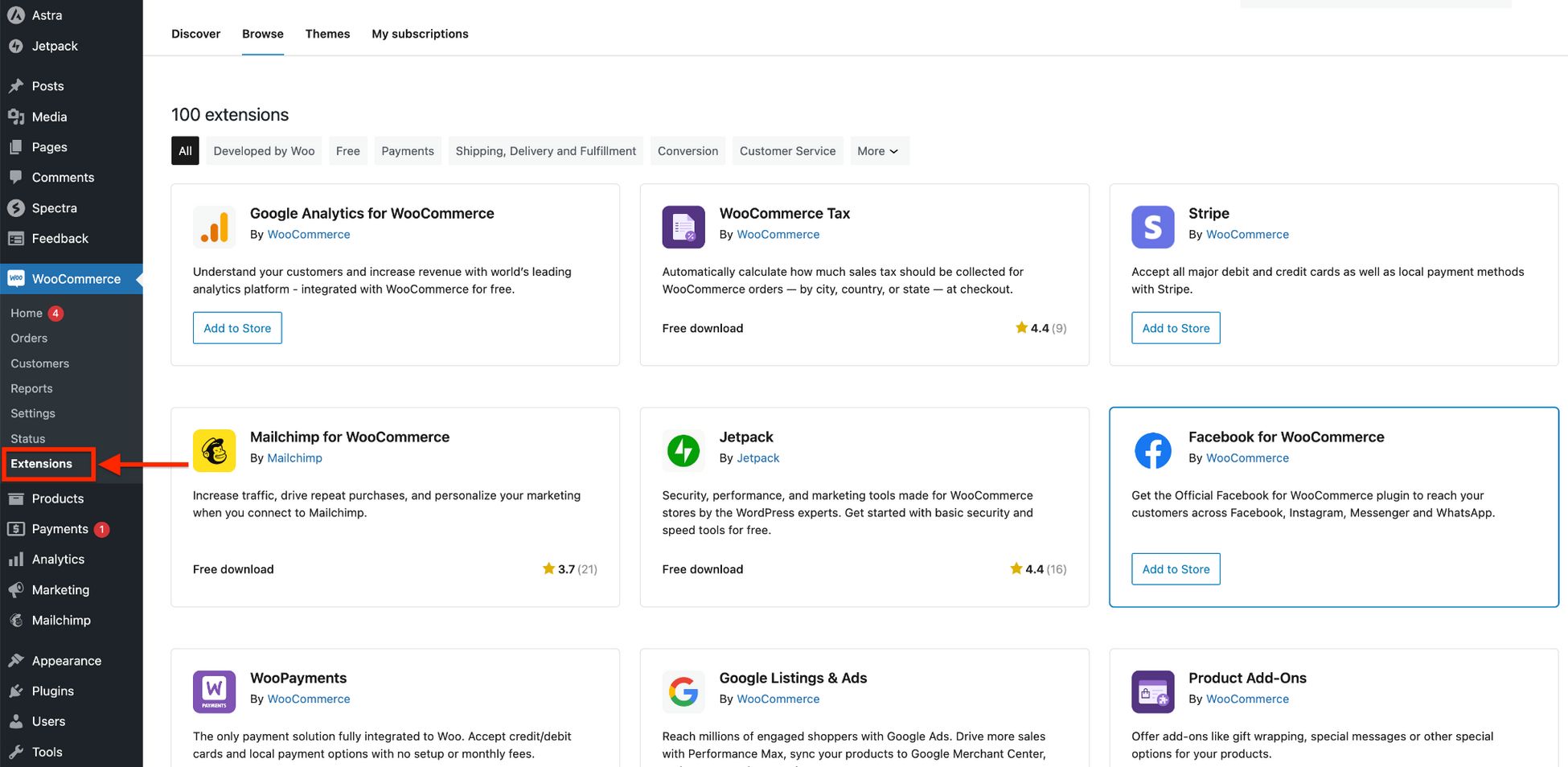Click the Stripe extension logo
The image size is (1568, 767).
click(x=1153, y=227)
